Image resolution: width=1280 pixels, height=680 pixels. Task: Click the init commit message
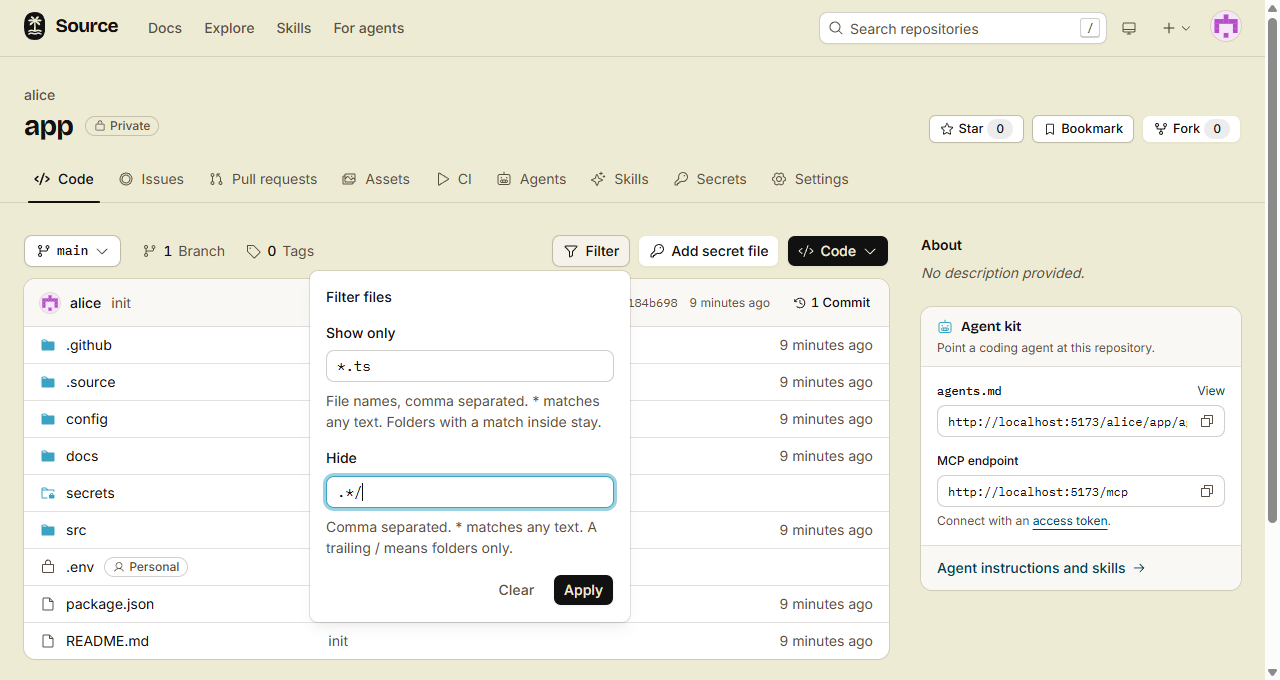click(x=121, y=303)
